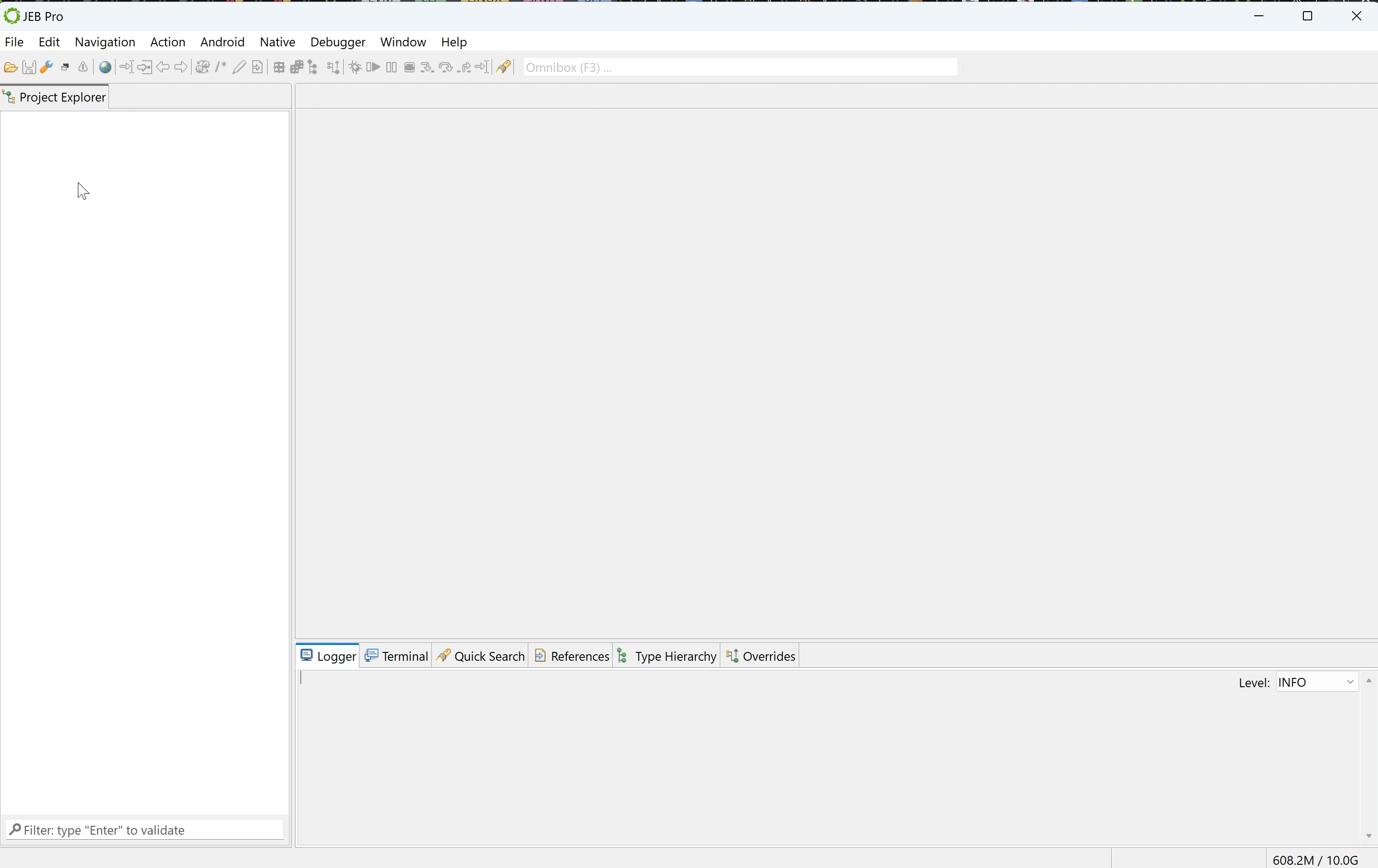This screenshot has height=868, width=1378.
Task: Click the run-to-line arrow toolbar icon
Action: coord(482,68)
